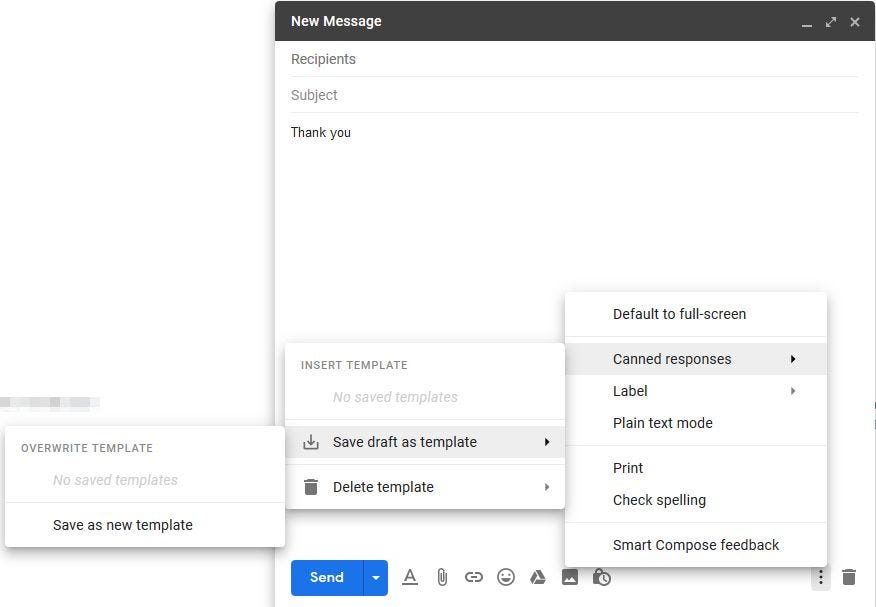The image size is (876, 607).
Task: Open the text formatting options
Action: (410, 577)
